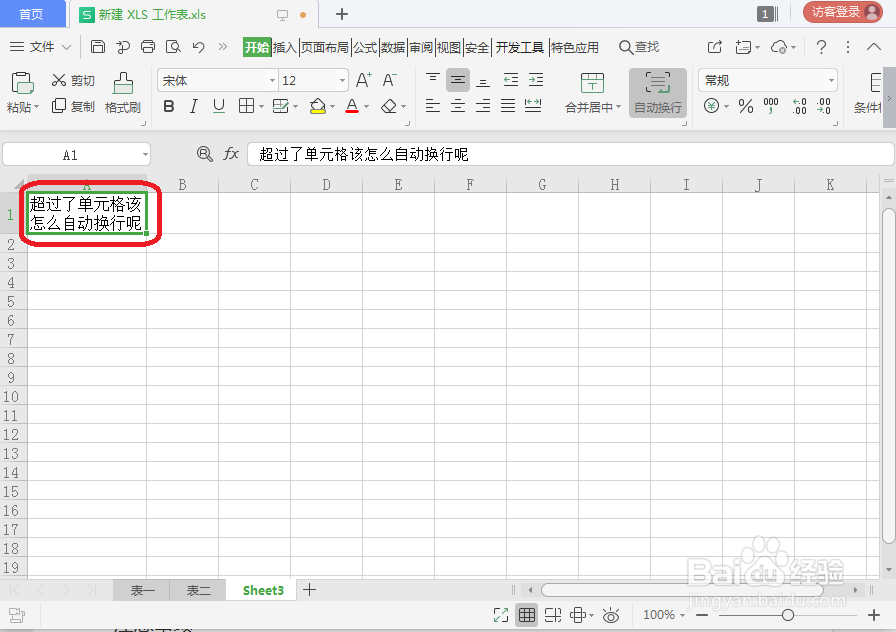896x632 pixels.
Task: Open the Insert (插入) ribbon tab
Action: pyautogui.click(x=284, y=47)
